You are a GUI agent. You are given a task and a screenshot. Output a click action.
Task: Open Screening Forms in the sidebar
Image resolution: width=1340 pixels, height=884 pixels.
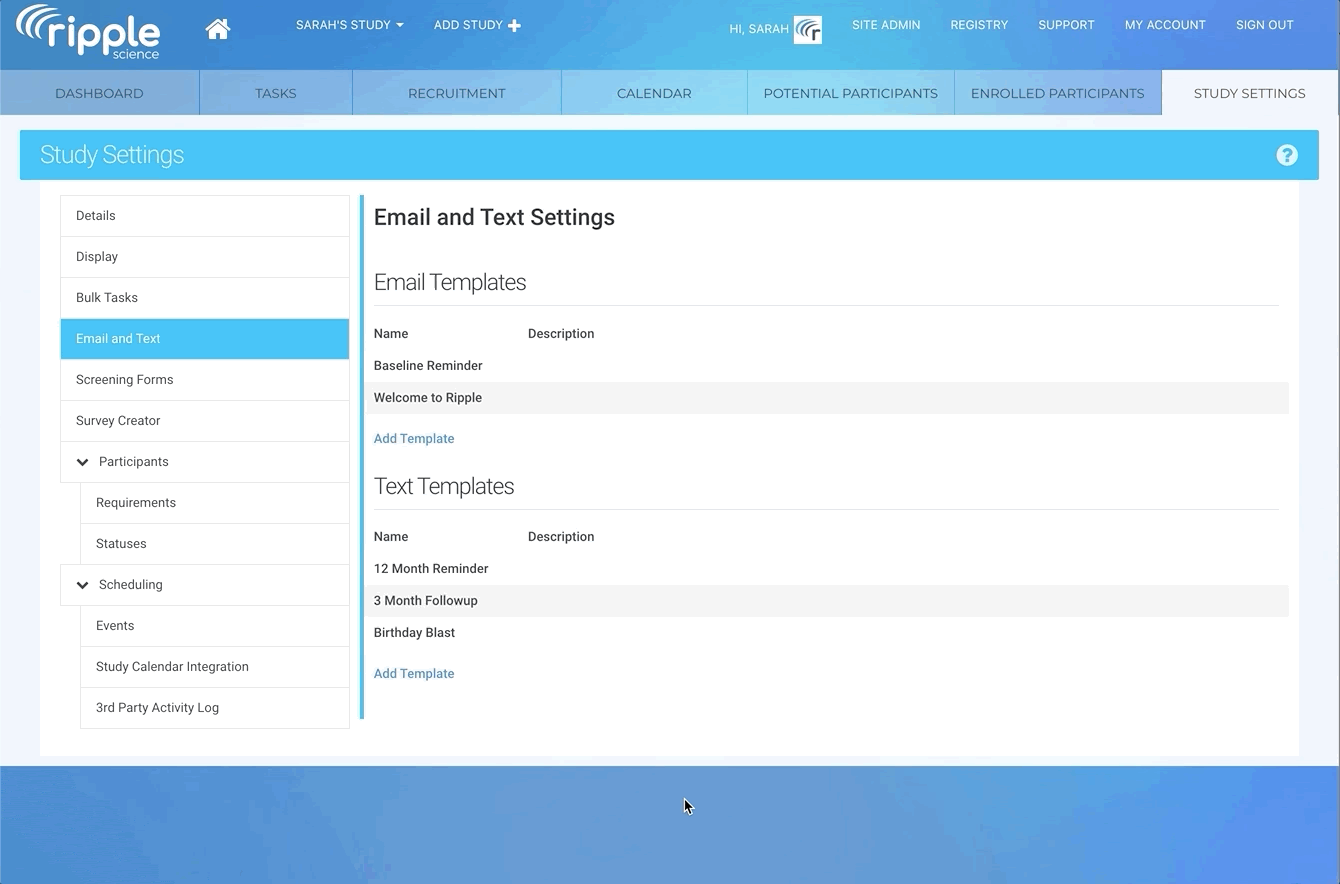[125, 380]
